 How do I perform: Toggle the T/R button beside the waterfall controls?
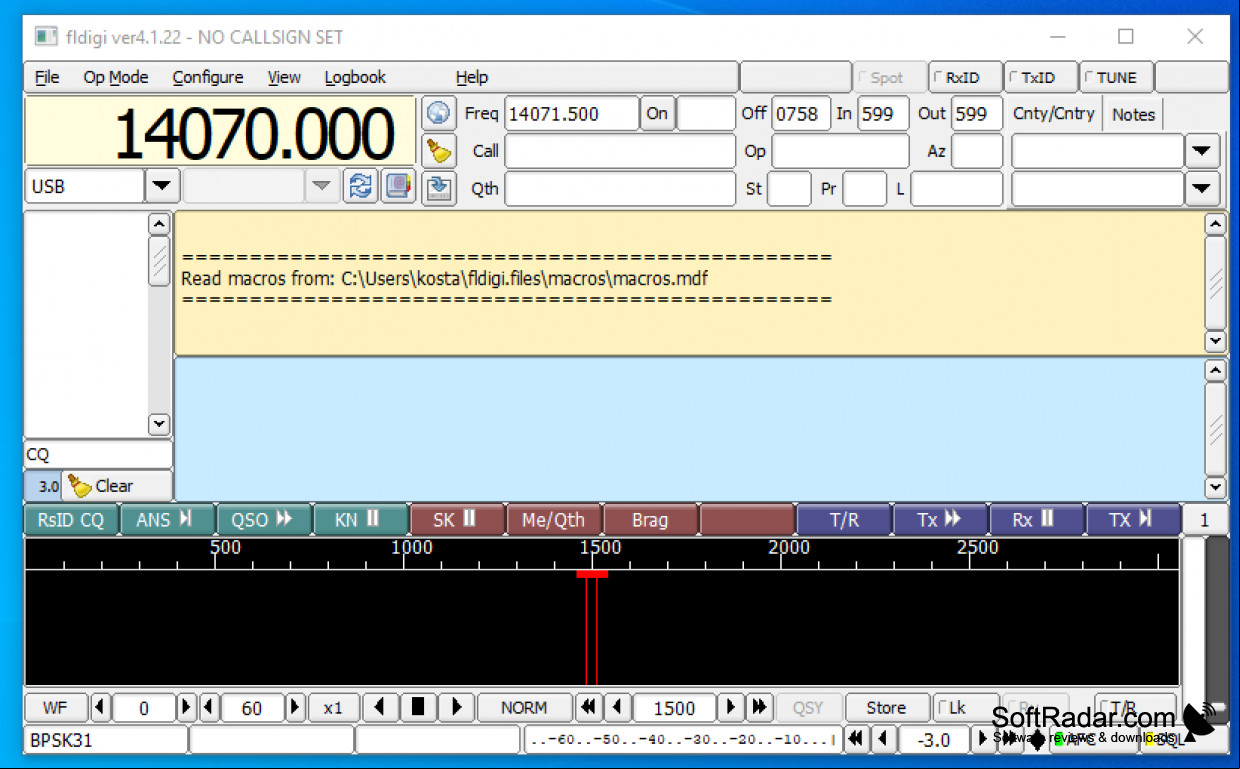[1135, 707]
